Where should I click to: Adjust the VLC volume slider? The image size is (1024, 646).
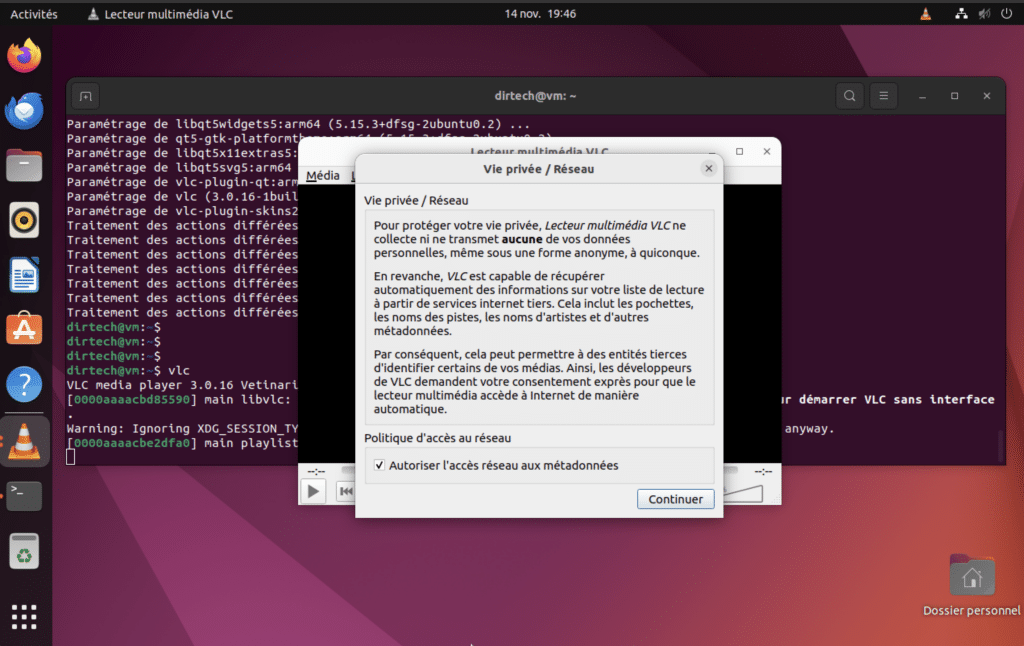click(x=744, y=494)
